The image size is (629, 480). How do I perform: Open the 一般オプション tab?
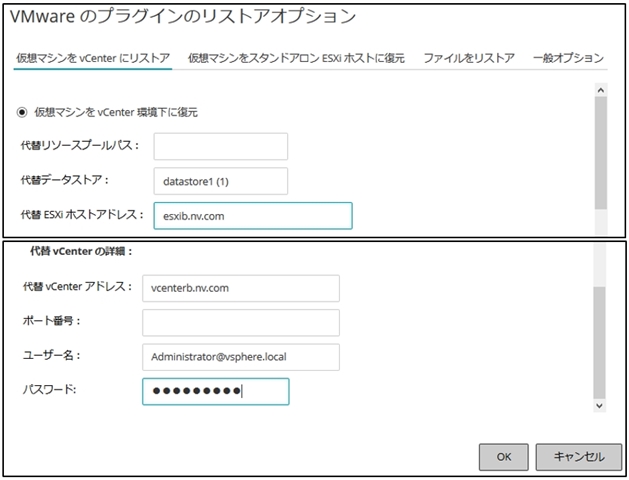pyautogui.click(x=568, y=58)
